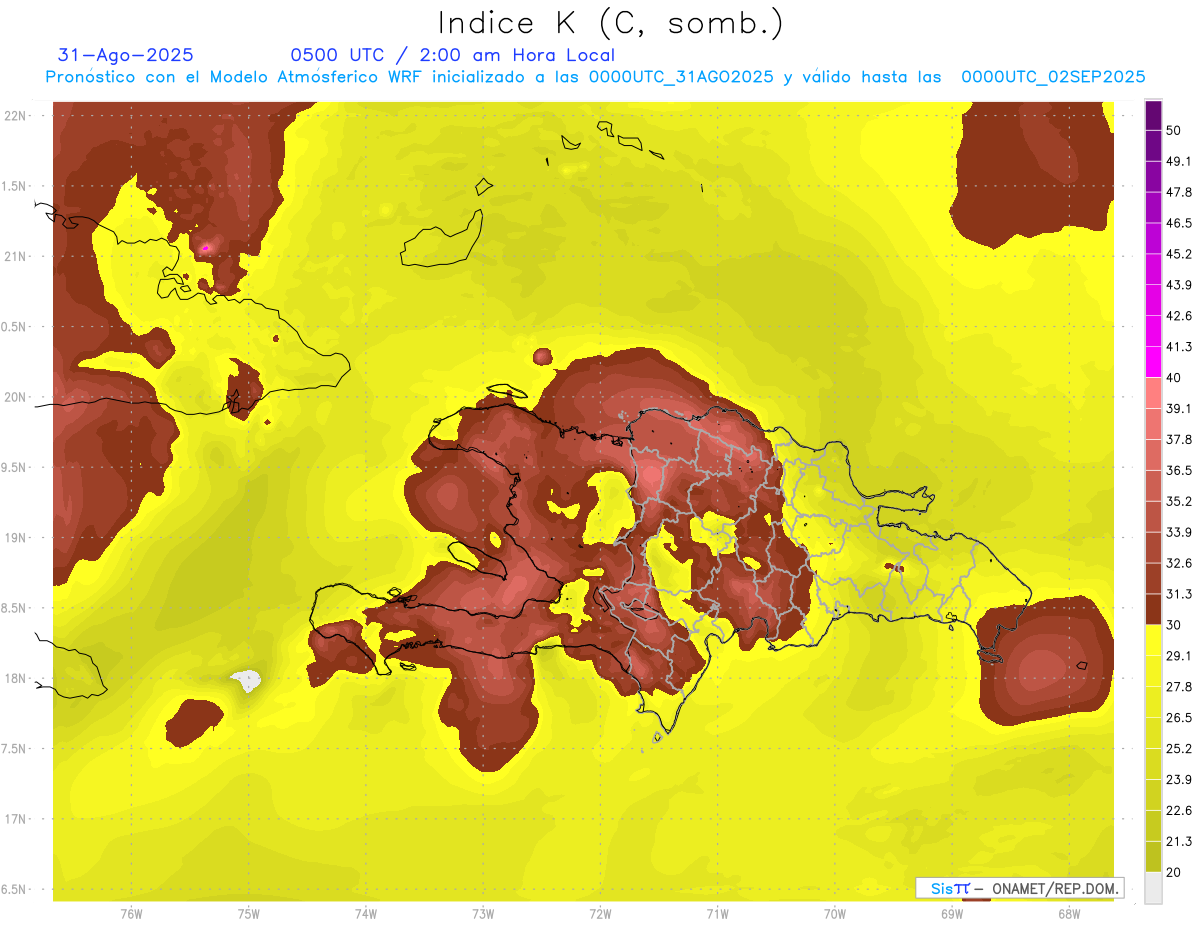Click the colorbar value "43.9"
The height and width of the screenshot is (927, 1200).
[x=1179, y=285]
